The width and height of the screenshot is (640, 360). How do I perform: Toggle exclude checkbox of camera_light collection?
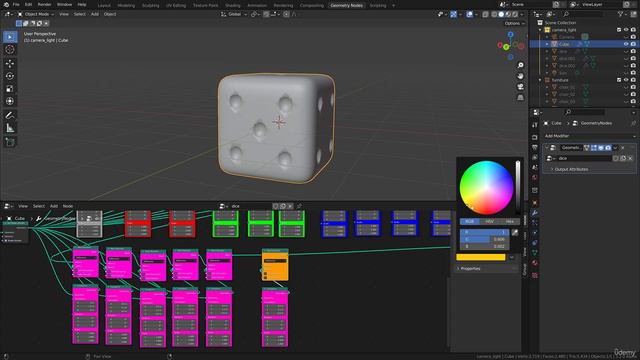click(x=619, y=30)
